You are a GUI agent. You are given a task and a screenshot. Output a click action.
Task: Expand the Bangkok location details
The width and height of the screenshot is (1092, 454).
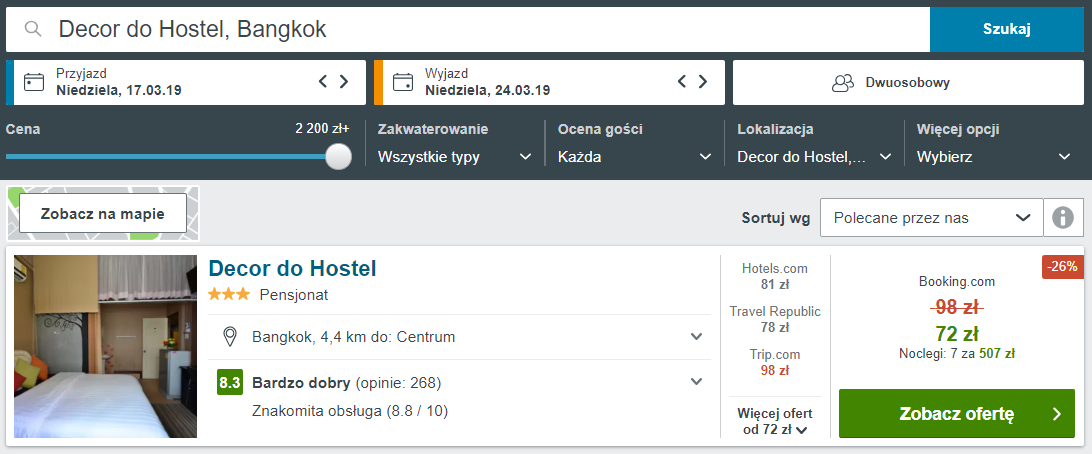coord(696,337)
